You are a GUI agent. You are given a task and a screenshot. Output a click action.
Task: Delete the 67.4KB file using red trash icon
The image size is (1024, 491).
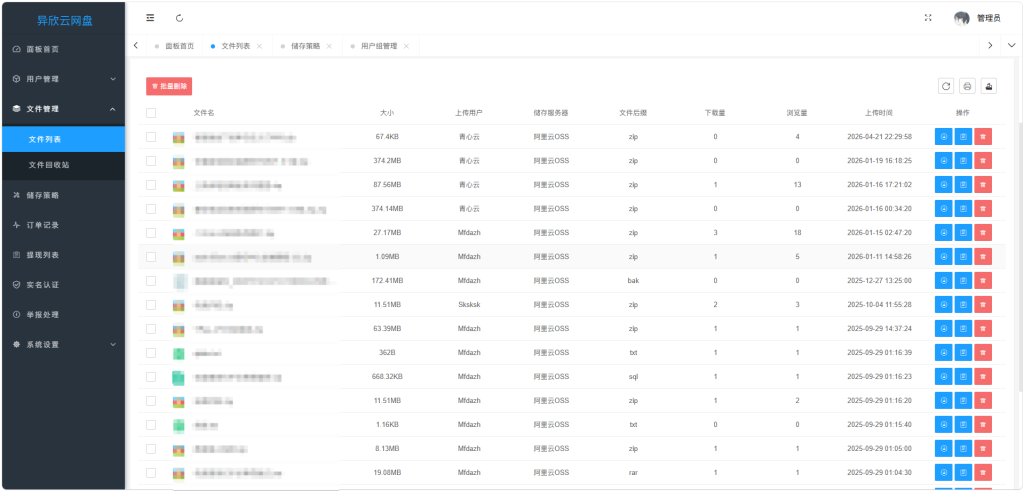coord(983,136)
